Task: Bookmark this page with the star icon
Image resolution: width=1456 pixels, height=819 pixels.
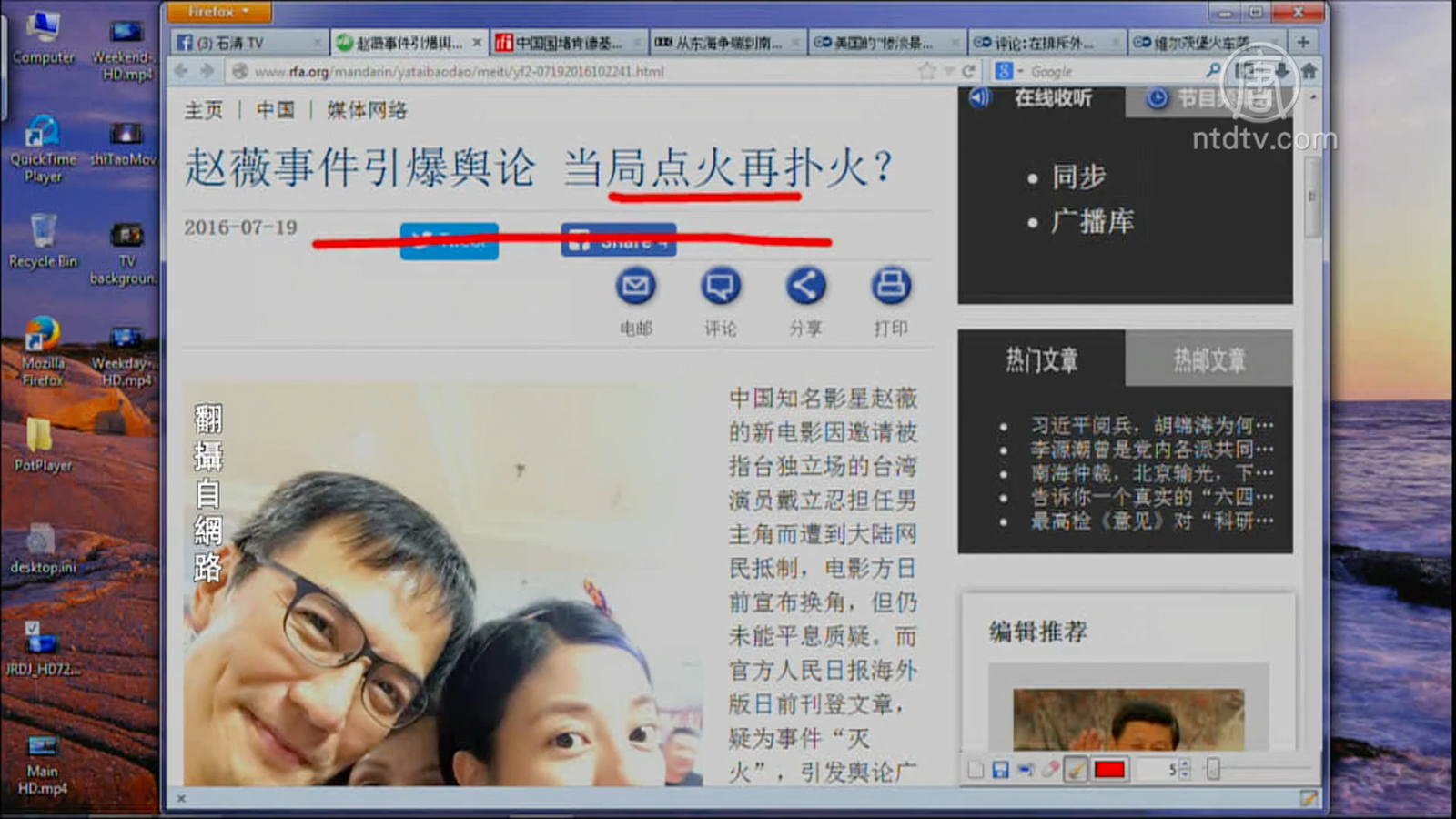Action: pyautogui.click(x=926, y=71)
